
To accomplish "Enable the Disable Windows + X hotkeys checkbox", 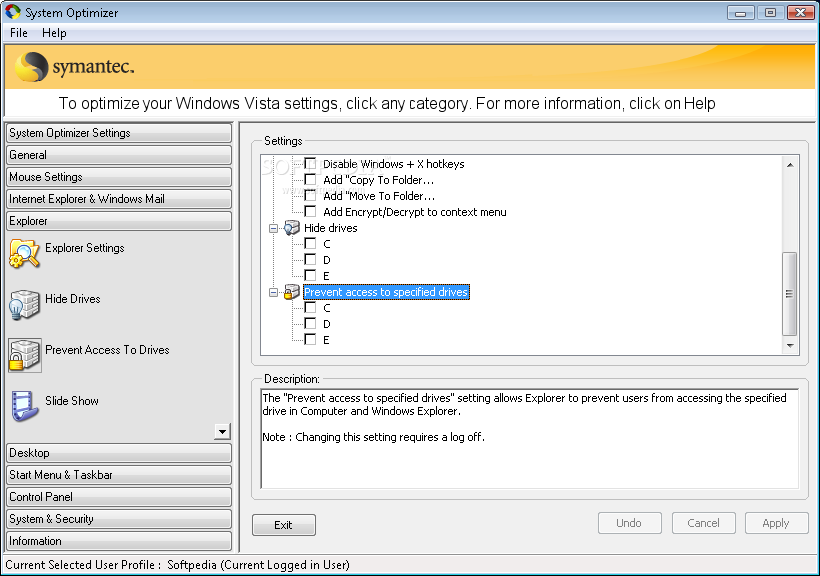I will click(x=310, y=164).
